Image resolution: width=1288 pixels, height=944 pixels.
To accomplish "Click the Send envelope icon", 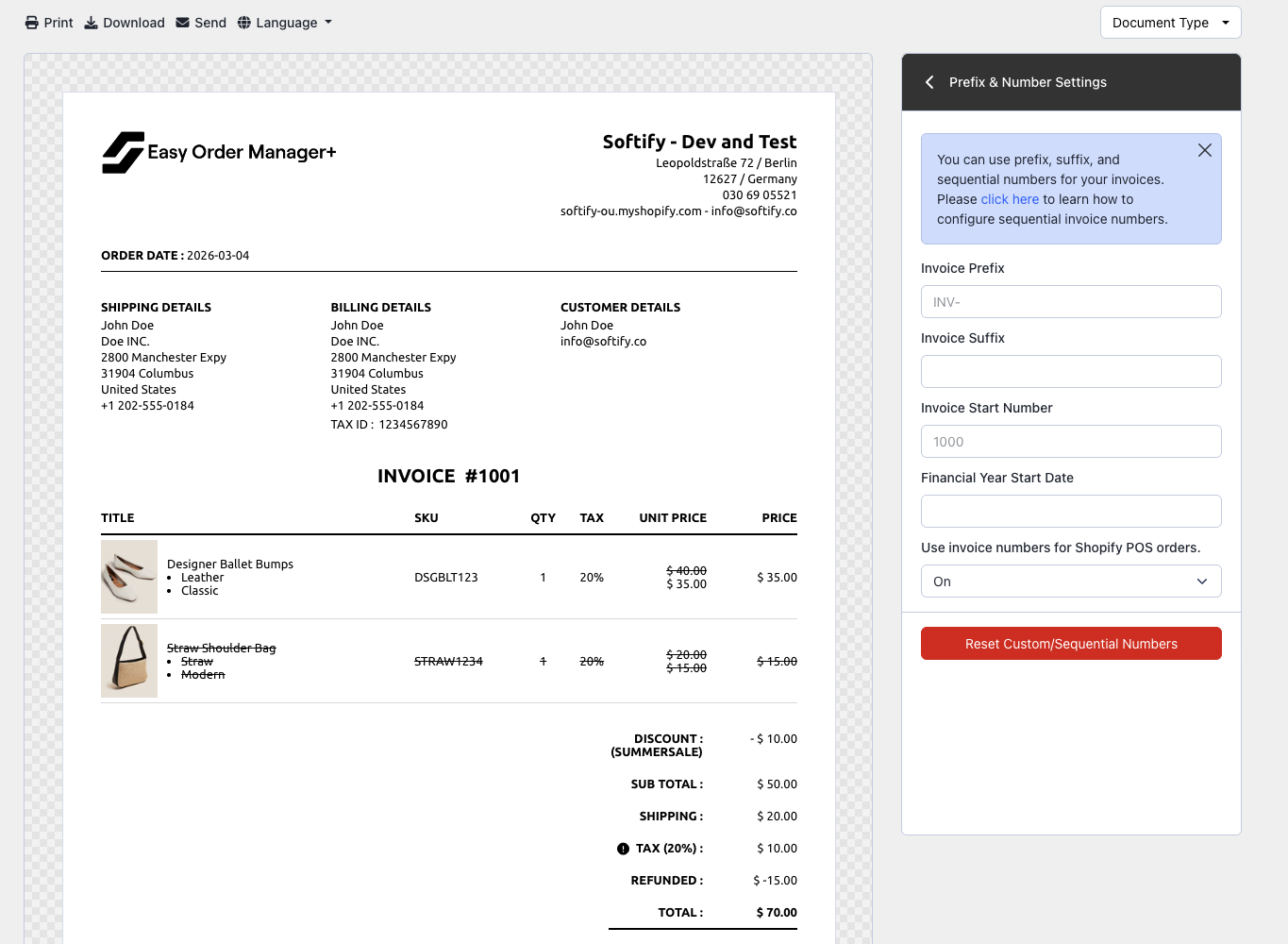I will pos(183,23).
